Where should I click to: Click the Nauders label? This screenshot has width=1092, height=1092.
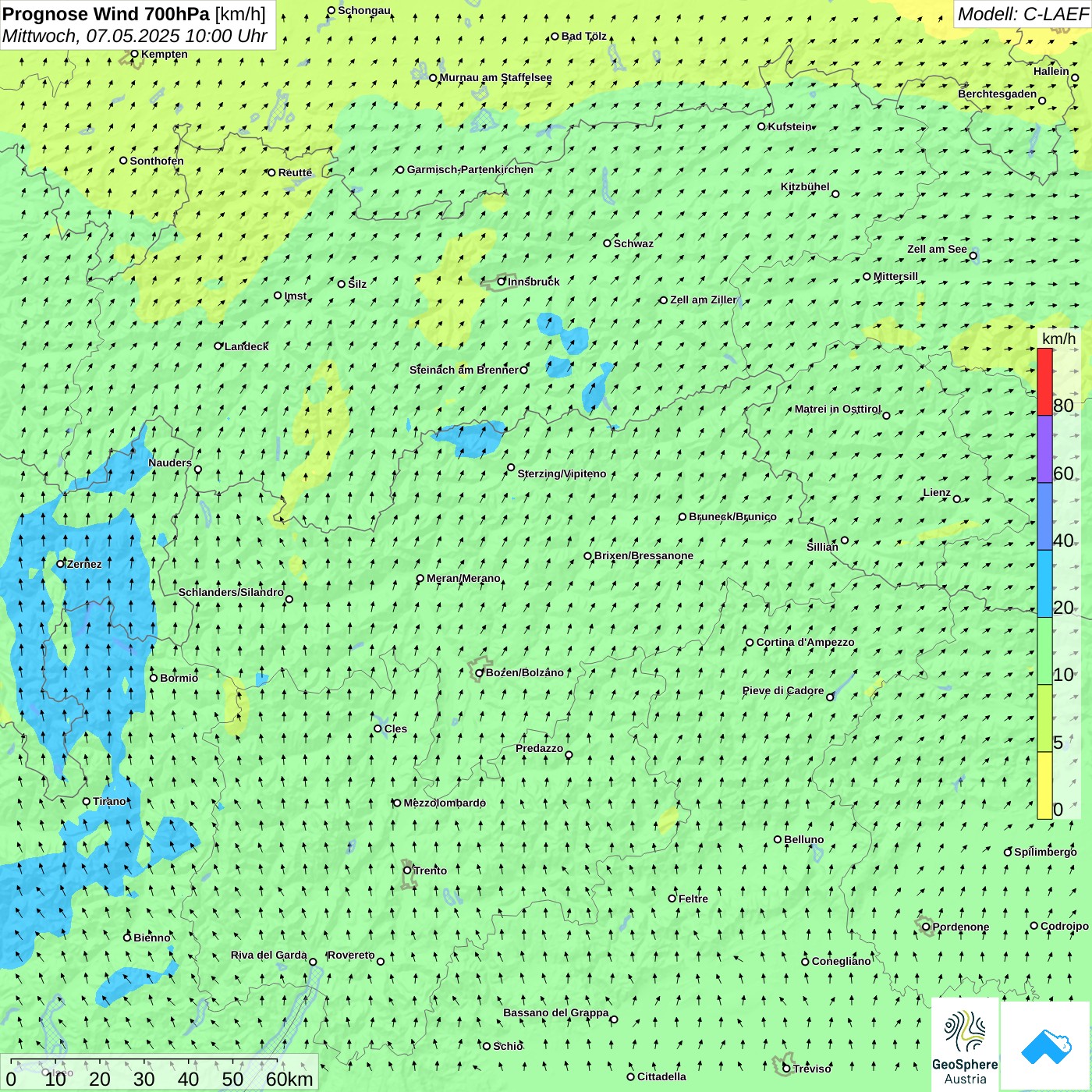click(170, 463)
